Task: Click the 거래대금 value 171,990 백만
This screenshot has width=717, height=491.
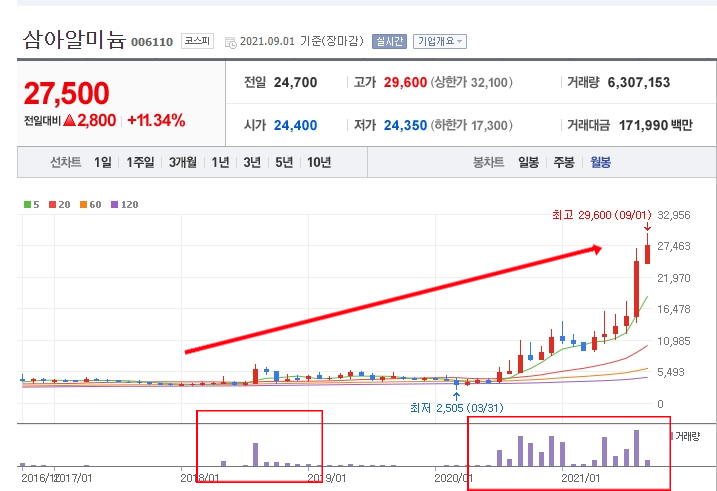Action: (656, 125)
